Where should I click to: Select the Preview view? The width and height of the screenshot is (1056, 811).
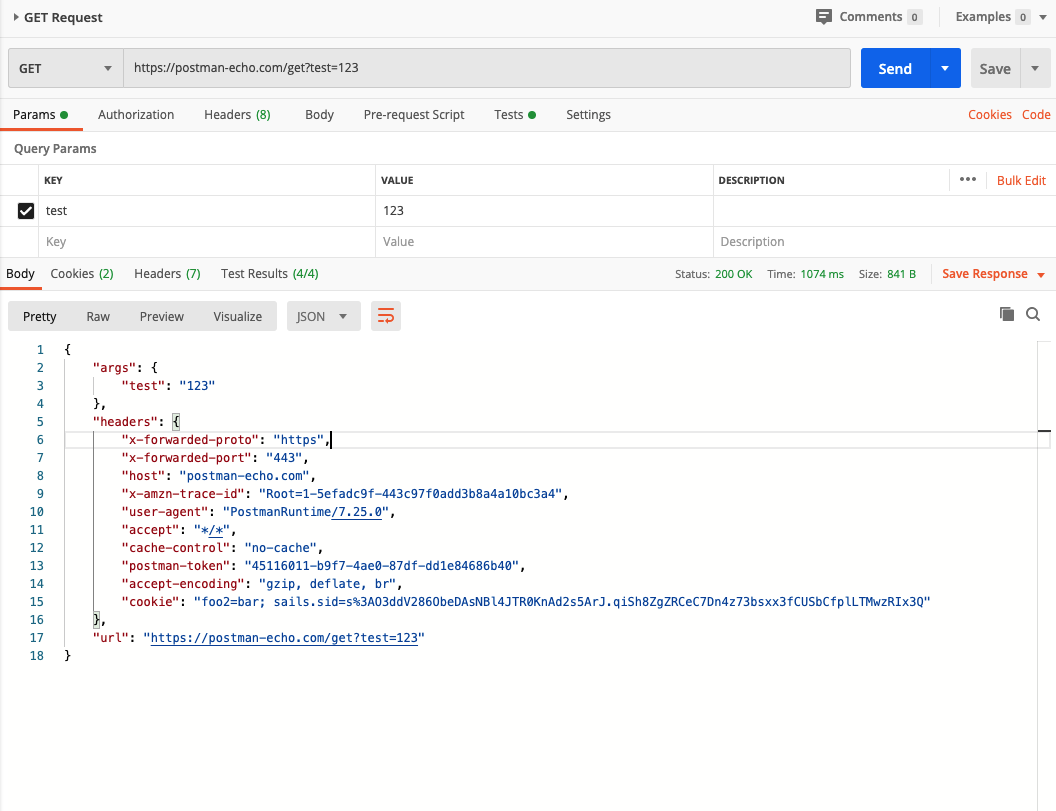pos(162,317)
